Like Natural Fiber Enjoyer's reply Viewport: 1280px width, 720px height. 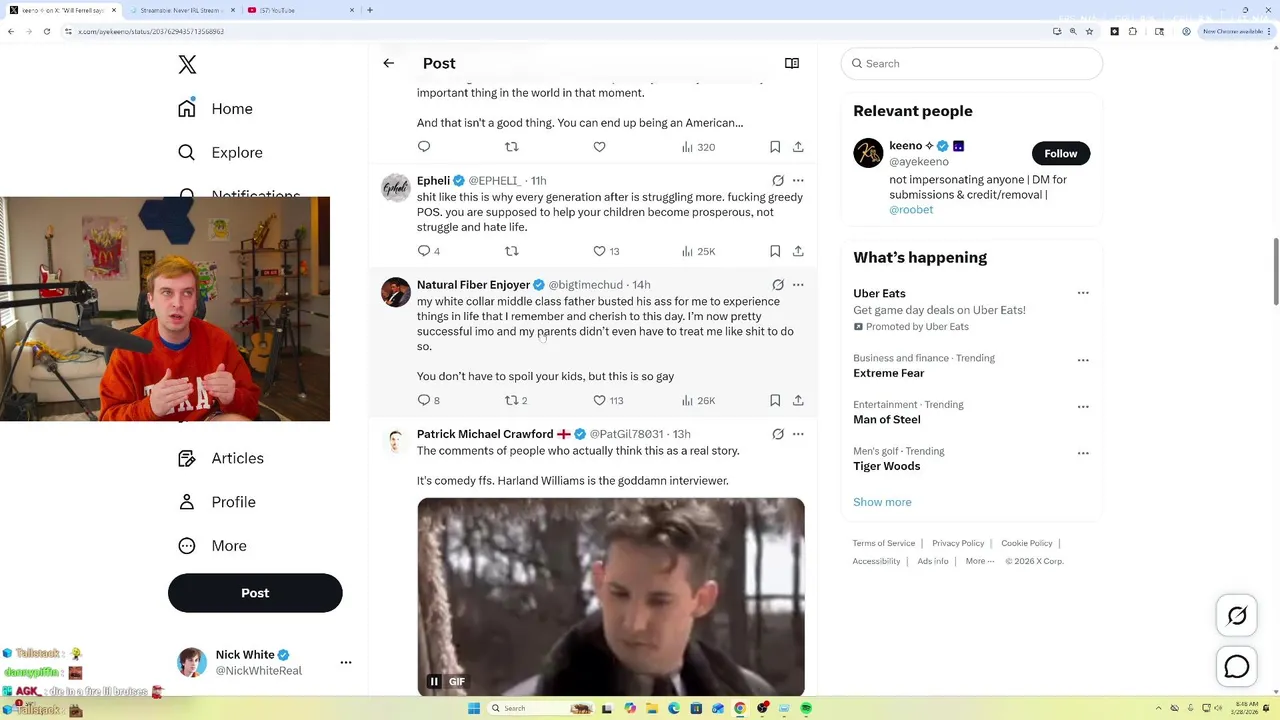point(600,400)
